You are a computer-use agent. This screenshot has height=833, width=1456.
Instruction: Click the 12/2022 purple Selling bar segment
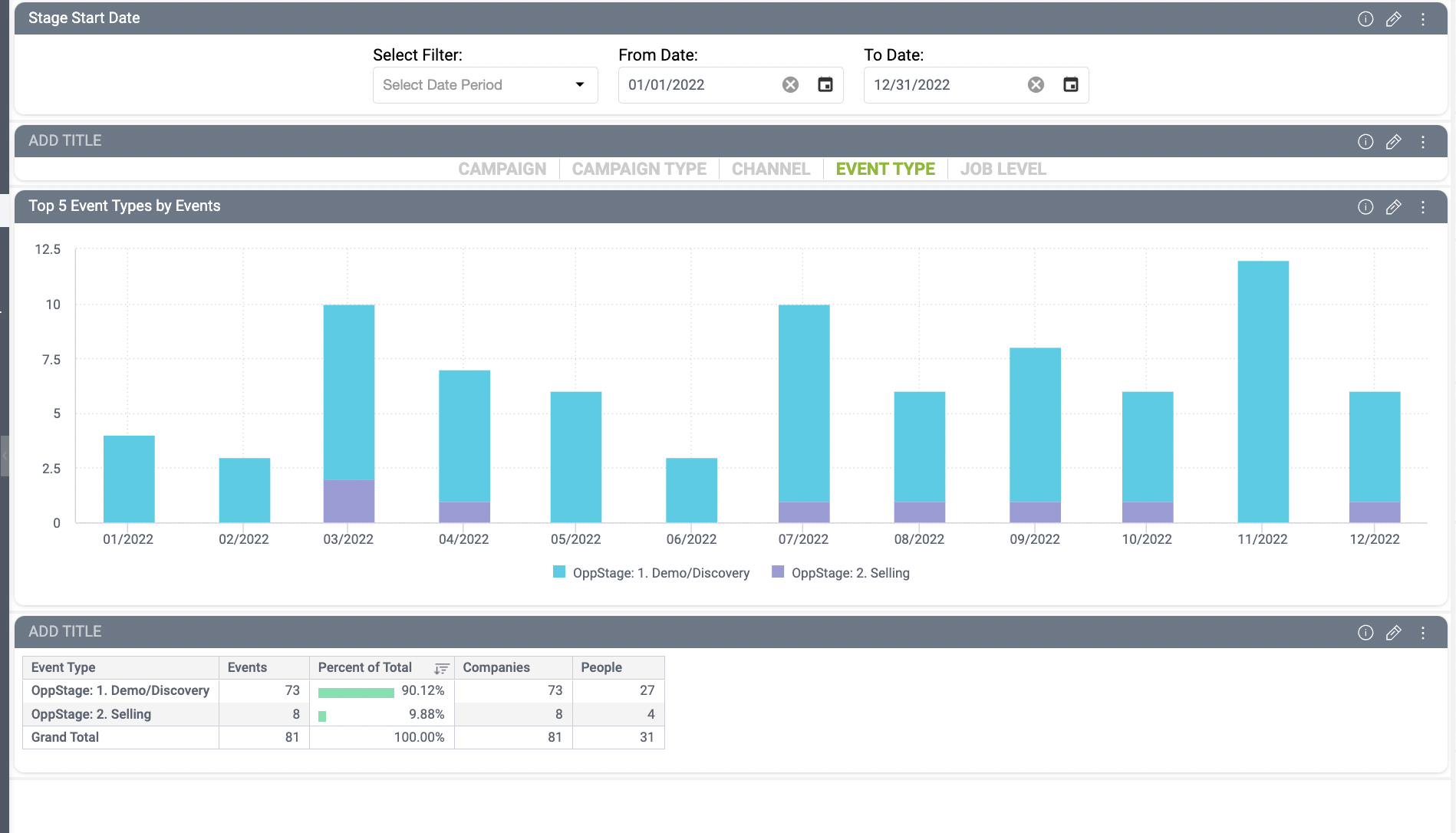click(x=1375, y=512)
